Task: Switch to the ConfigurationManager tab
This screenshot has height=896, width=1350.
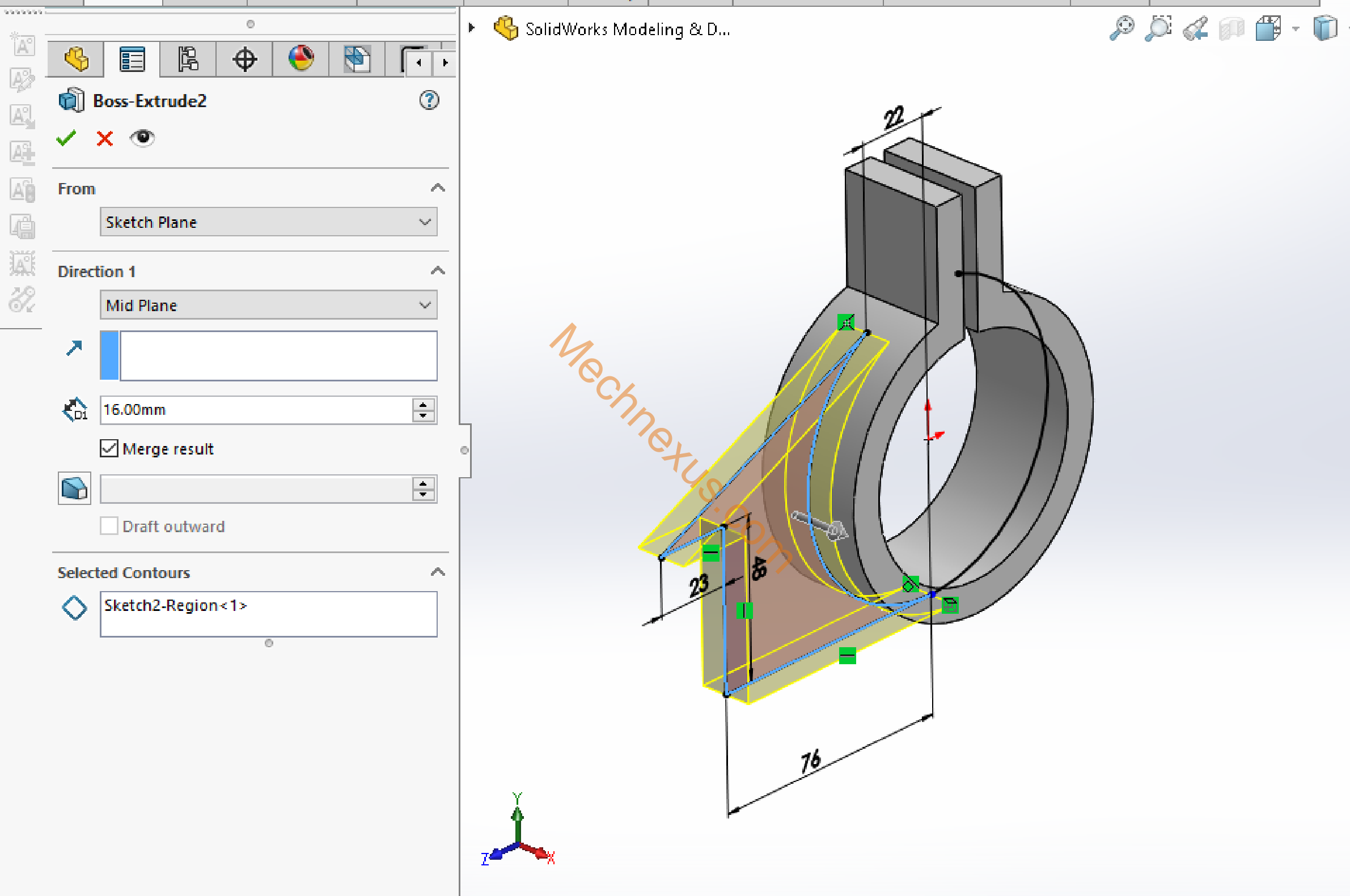Action: click(x=188, y=60)
